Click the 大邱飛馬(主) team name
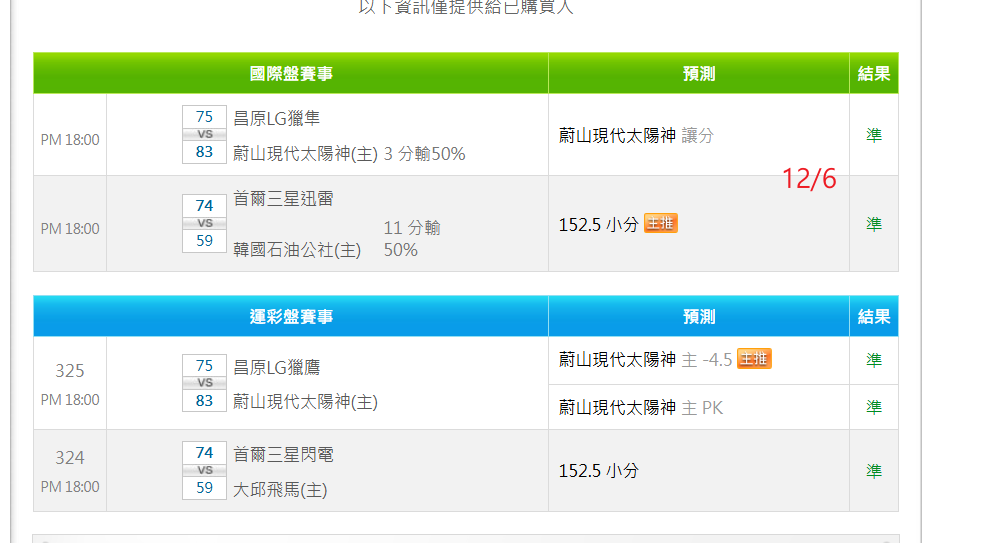The width and height of the screenshot is (986, 543). coord(280,490)
